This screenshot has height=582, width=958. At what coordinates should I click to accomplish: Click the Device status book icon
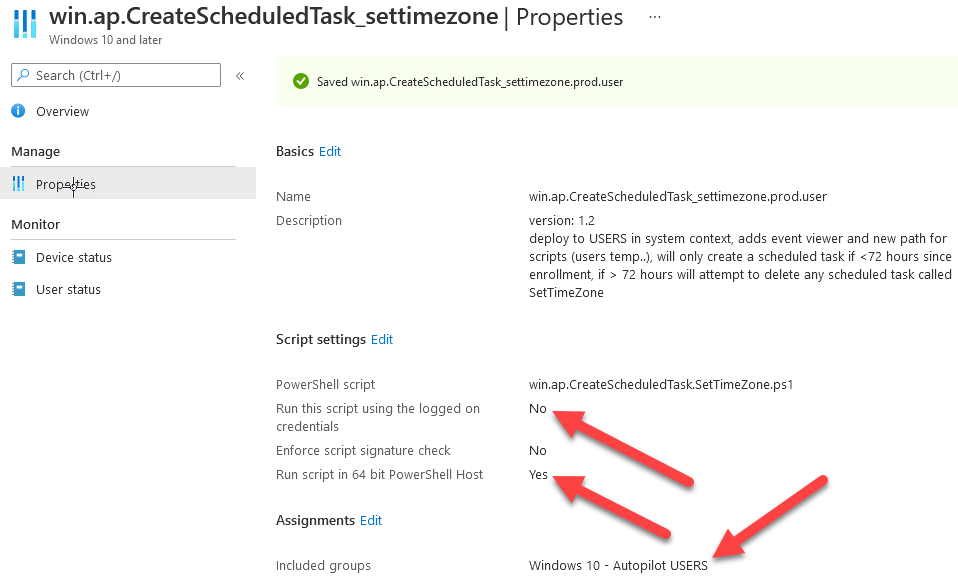pos(19,257)
